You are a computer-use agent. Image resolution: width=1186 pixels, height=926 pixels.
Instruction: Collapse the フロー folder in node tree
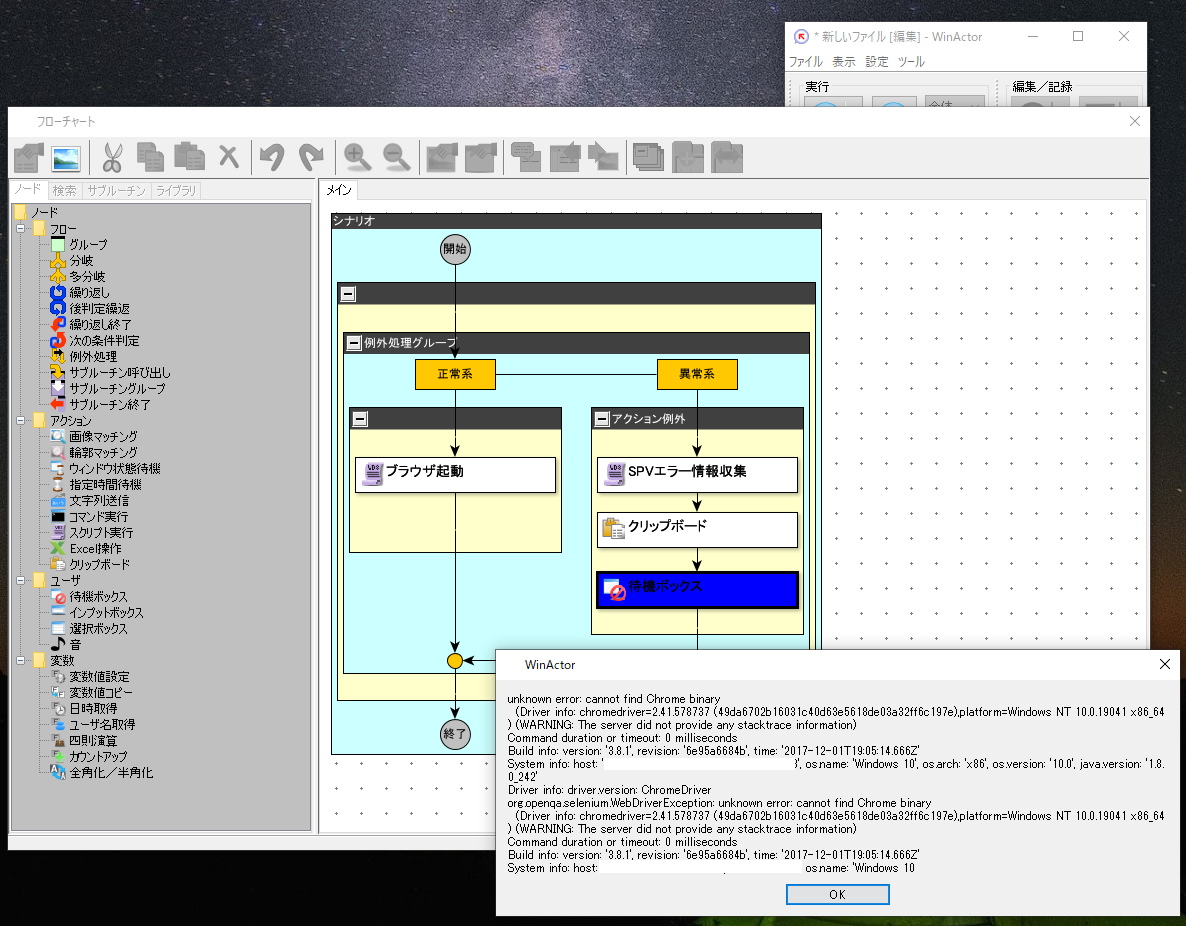point(20,228)
